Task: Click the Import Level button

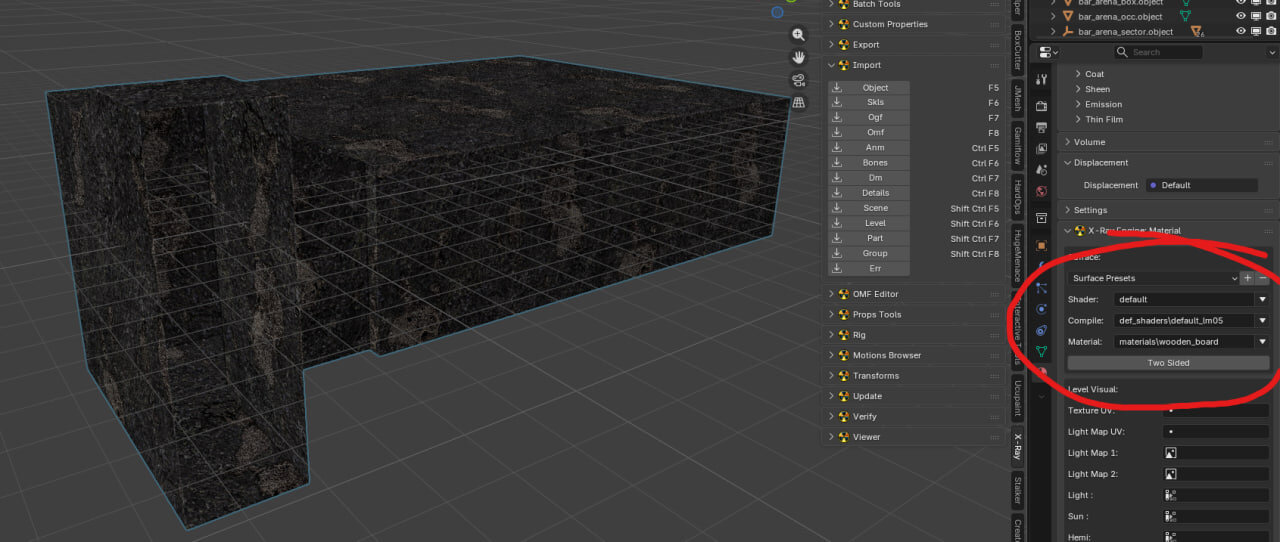Action: tap(869, 223)
